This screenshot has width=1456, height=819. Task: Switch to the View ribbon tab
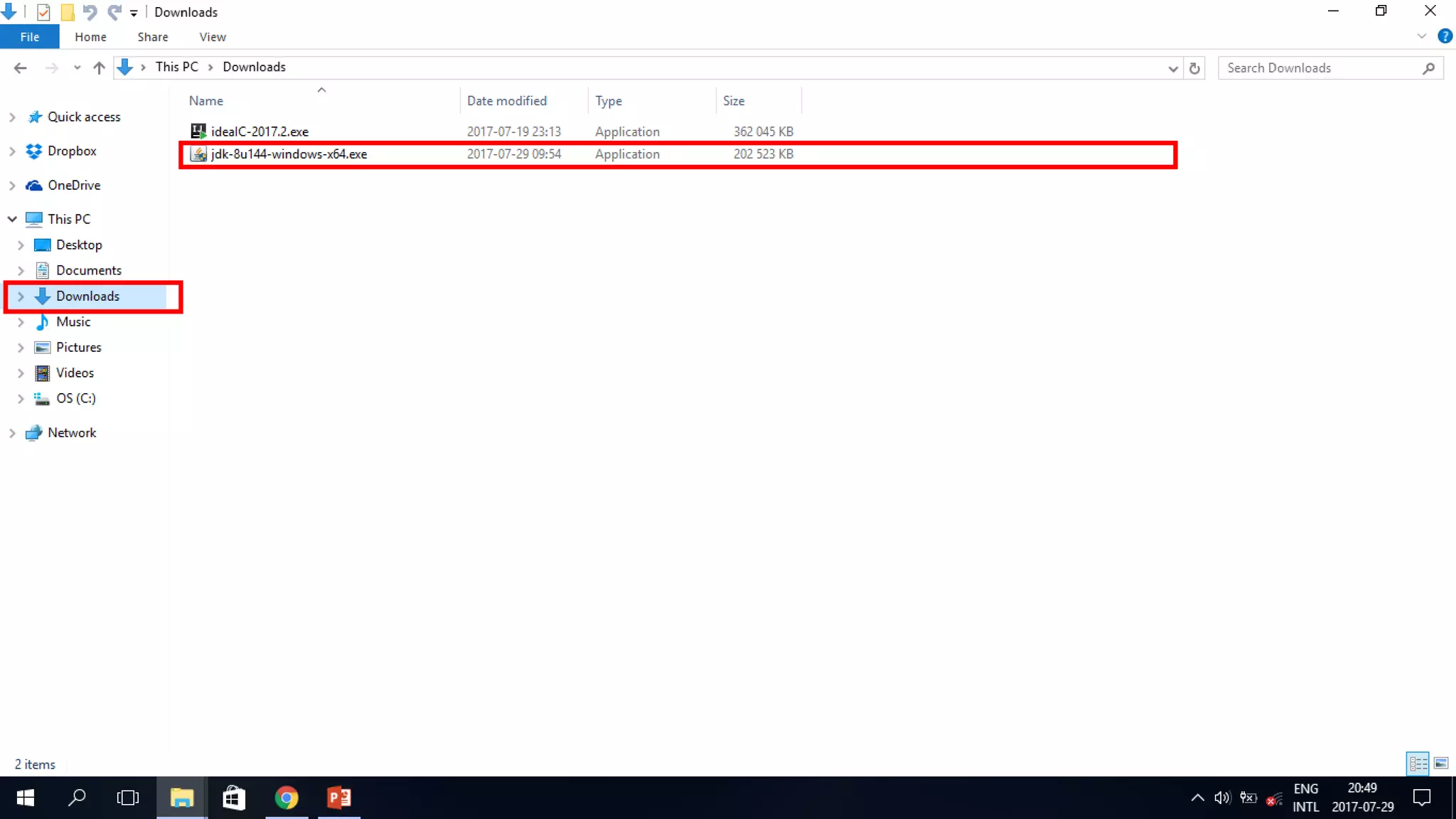213,37
